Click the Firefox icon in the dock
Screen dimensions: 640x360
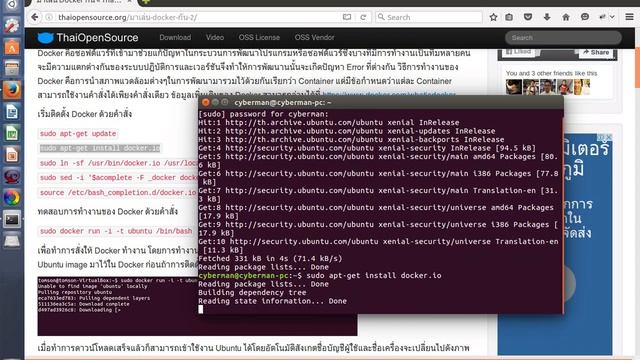click(x=12, y=90)
